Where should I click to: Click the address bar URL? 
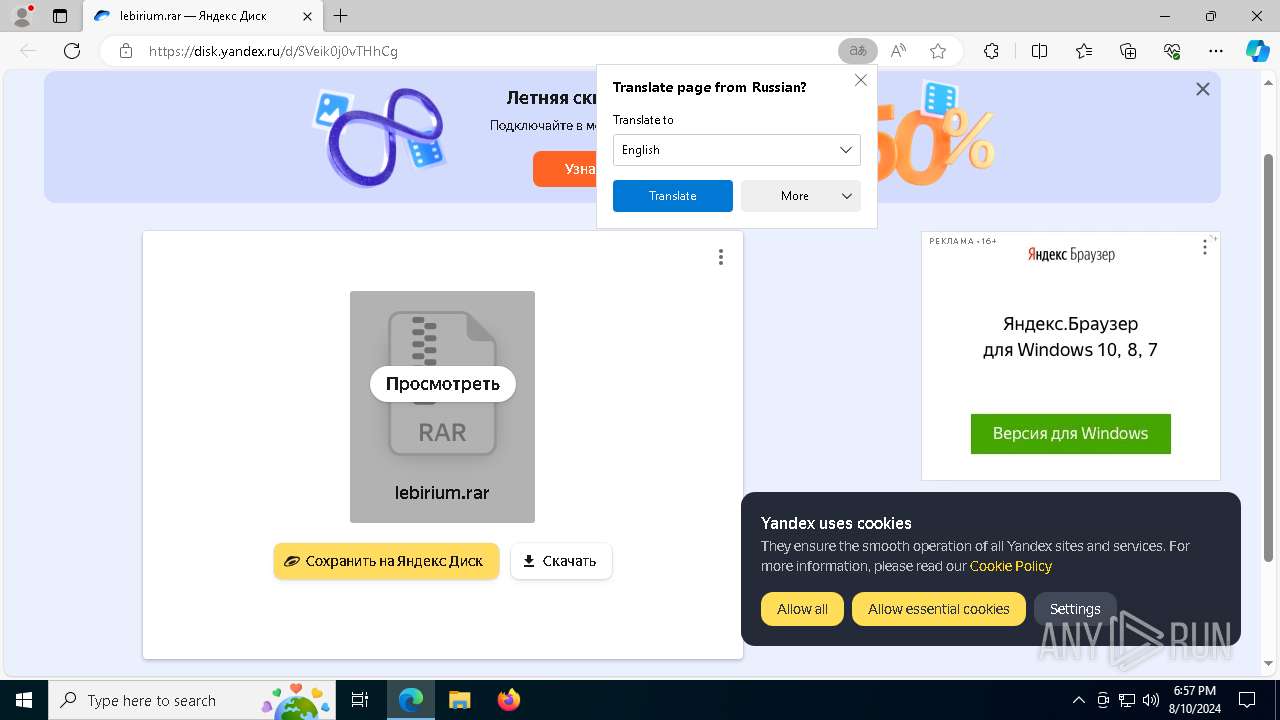(273, 51)
